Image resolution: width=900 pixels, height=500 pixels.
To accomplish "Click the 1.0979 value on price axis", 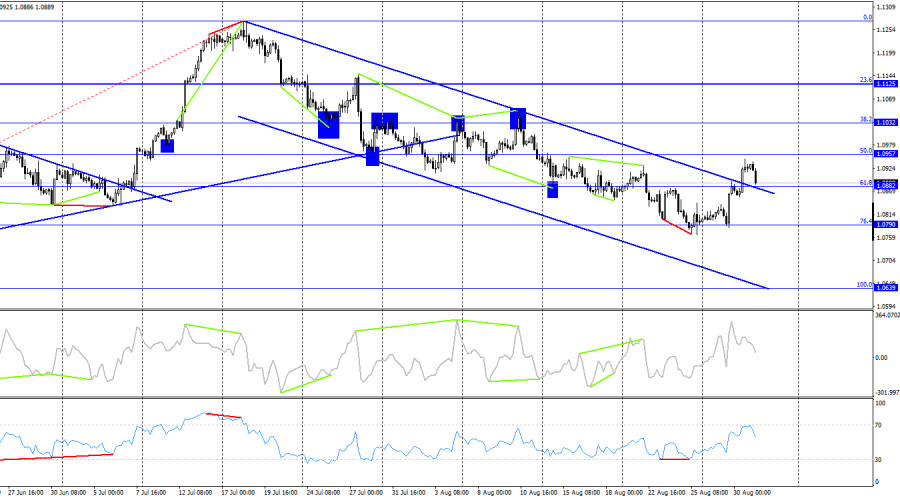I will (886, 145).
